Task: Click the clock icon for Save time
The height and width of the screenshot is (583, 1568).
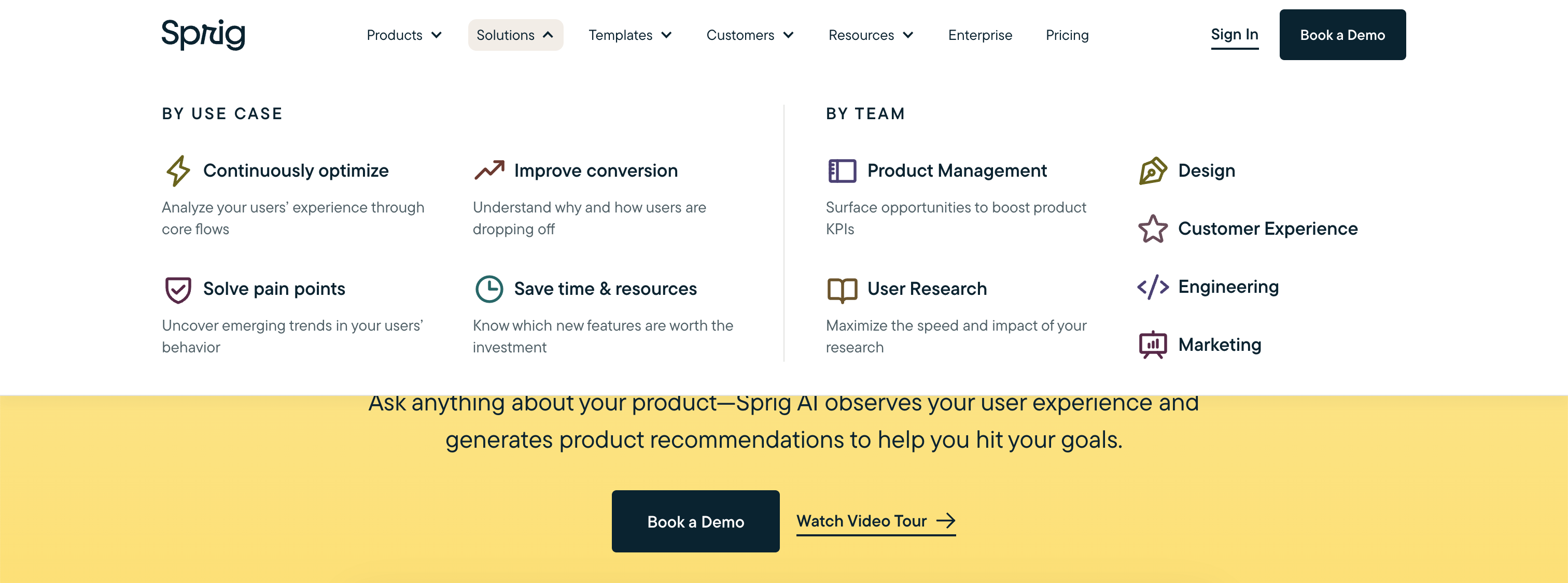Action: (x=489, y=289)
